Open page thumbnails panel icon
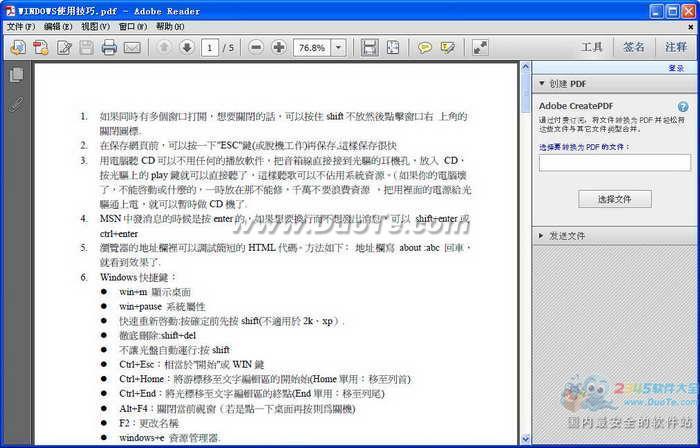This screenshot has height=448, width=700. 16,75
